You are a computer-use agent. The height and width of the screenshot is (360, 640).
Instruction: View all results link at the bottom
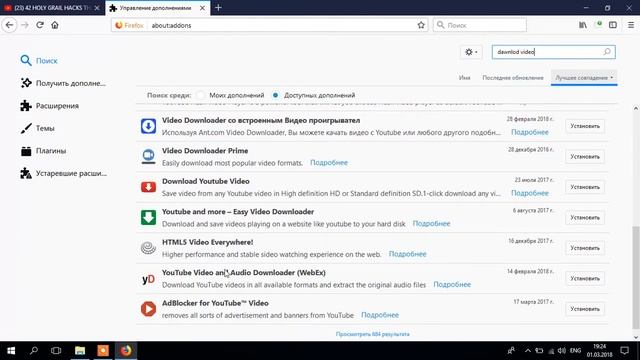[x=372, y=334]
